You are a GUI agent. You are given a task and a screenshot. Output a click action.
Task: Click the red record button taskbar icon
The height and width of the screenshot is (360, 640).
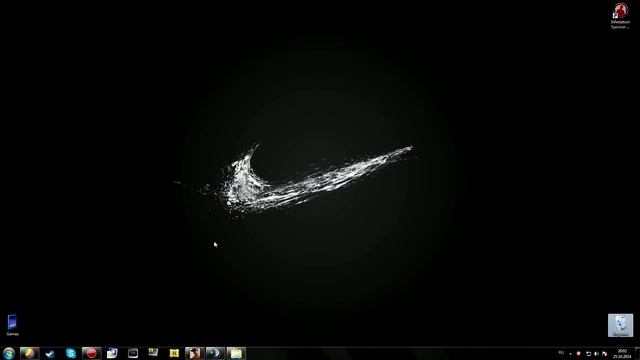91,353
